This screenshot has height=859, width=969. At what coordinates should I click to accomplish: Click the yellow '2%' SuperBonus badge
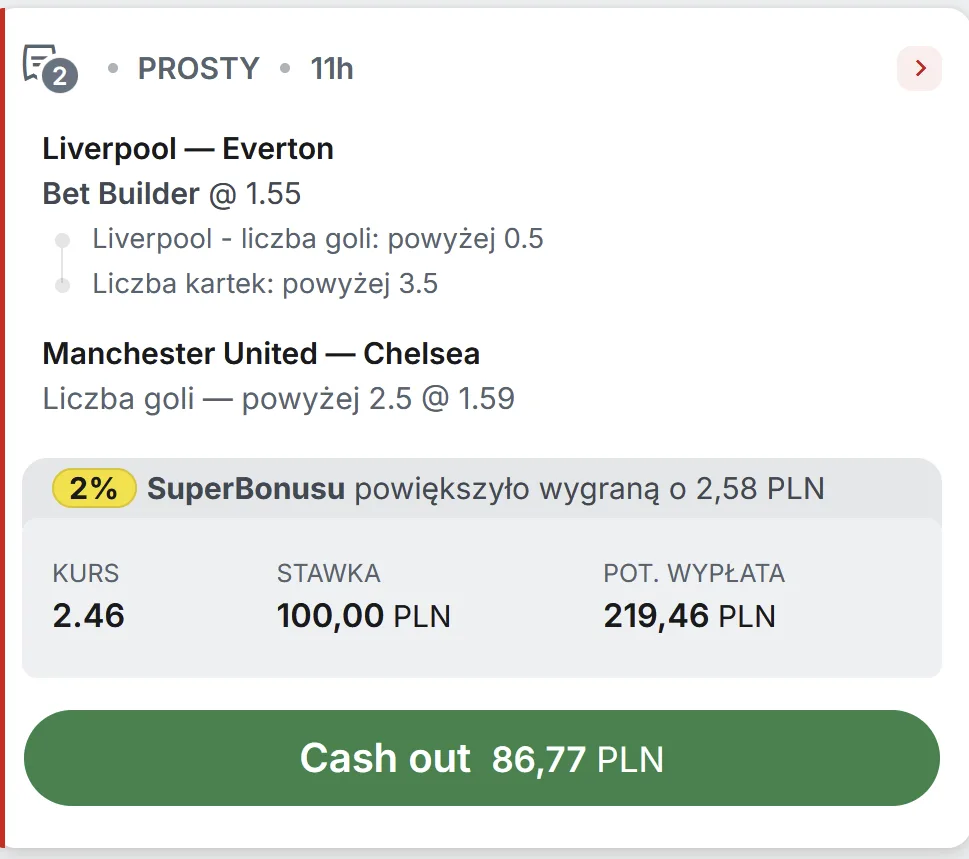[x=93, y=489]
